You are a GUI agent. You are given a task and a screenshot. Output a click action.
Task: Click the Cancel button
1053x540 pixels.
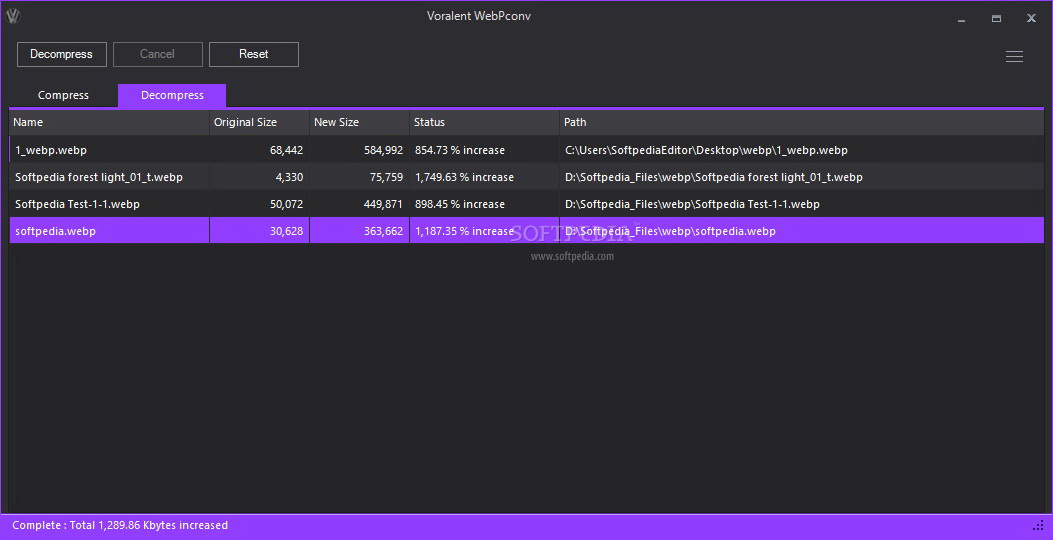click(158, 54)
